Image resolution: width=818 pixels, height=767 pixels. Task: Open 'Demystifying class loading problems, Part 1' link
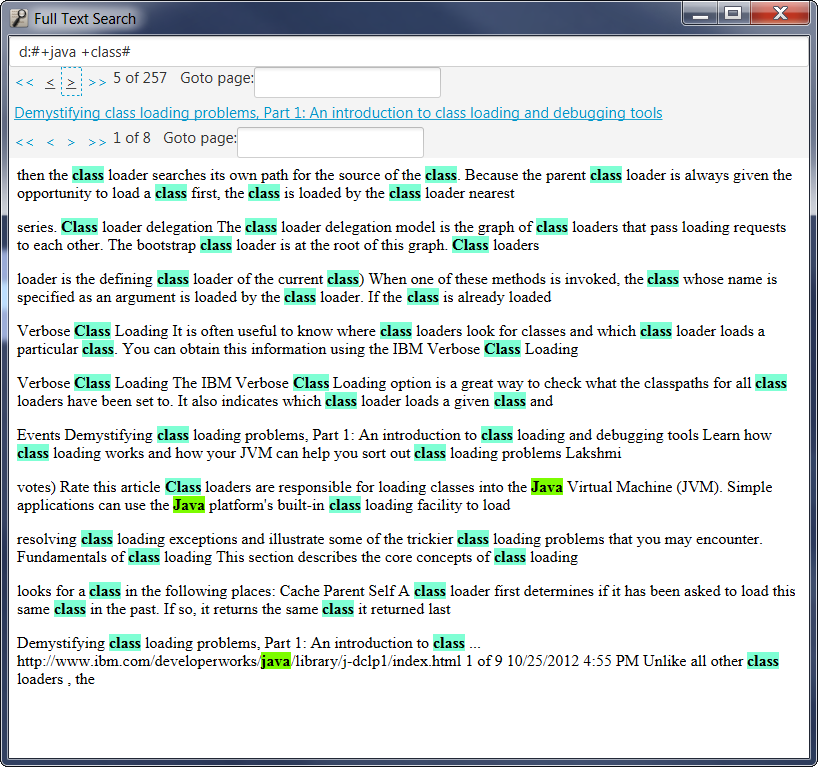pos(338,113)
